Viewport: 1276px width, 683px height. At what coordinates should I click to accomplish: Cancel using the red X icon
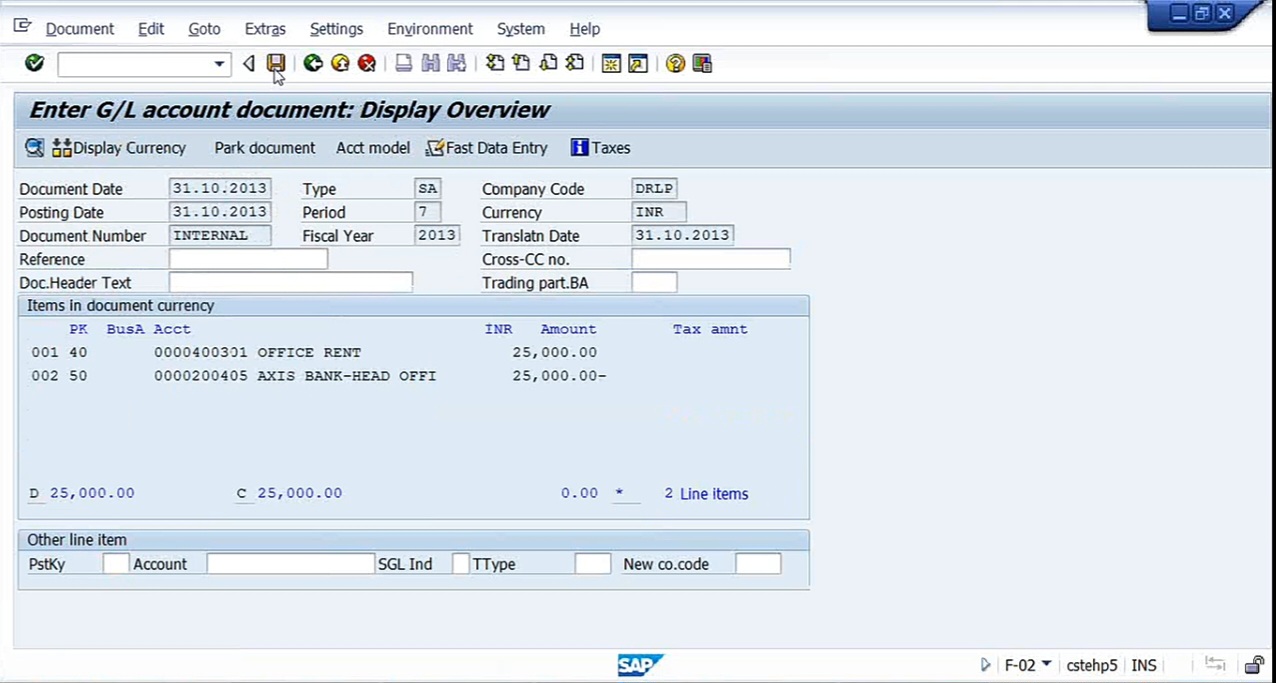[367, 64]
